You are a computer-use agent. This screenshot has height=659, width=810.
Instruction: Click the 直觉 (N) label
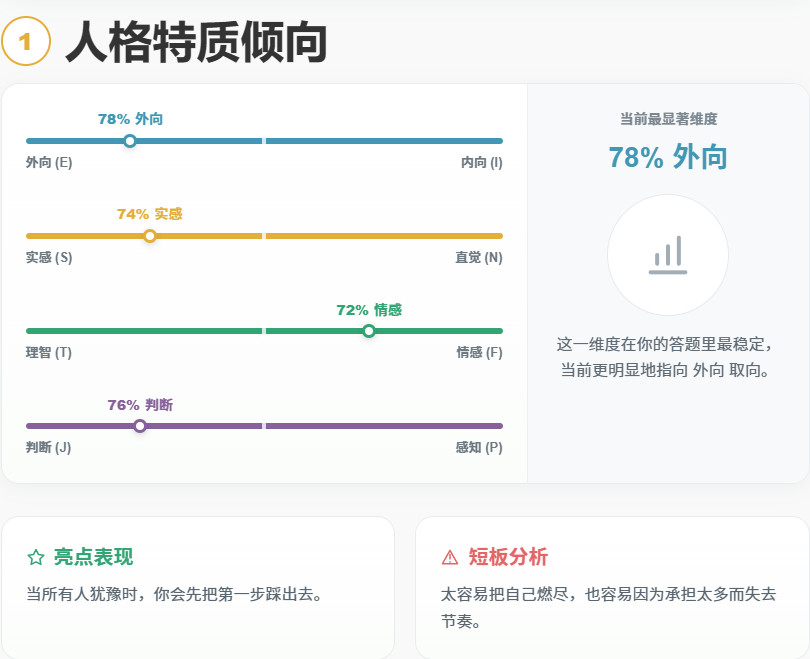point(481,257)
